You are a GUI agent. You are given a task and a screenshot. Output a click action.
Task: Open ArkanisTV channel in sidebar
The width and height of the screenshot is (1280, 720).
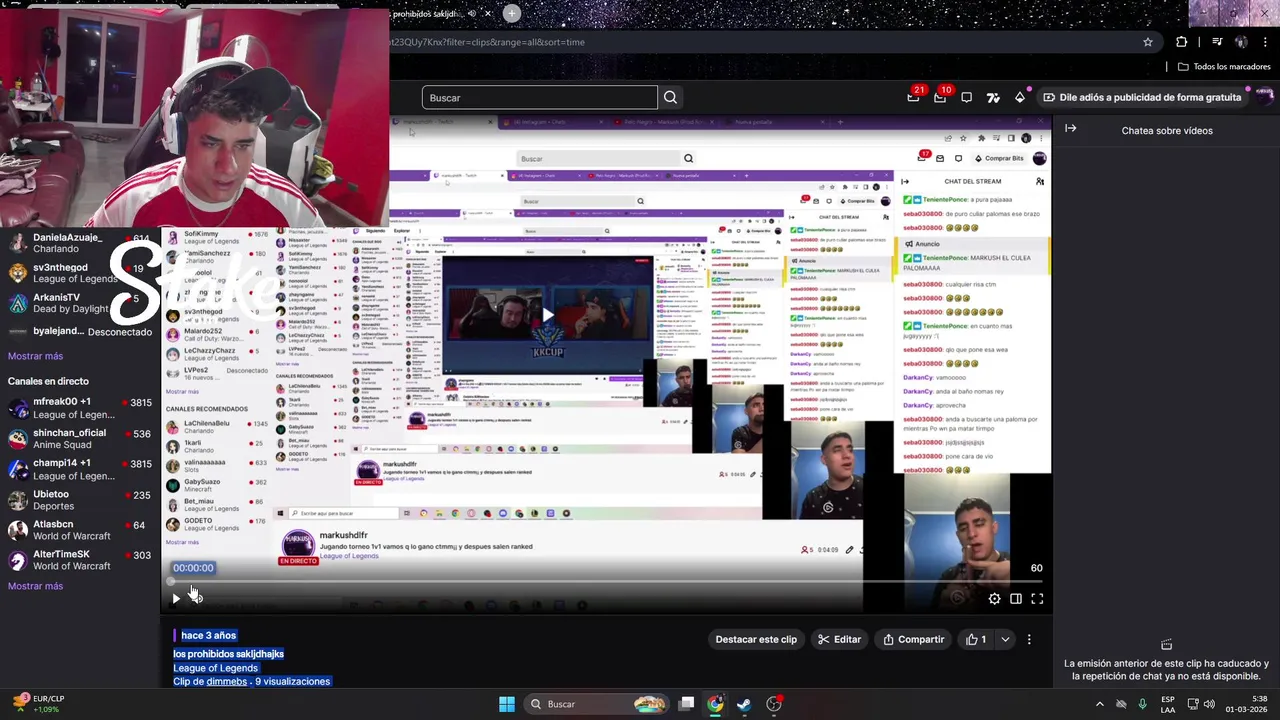[80, 303]
